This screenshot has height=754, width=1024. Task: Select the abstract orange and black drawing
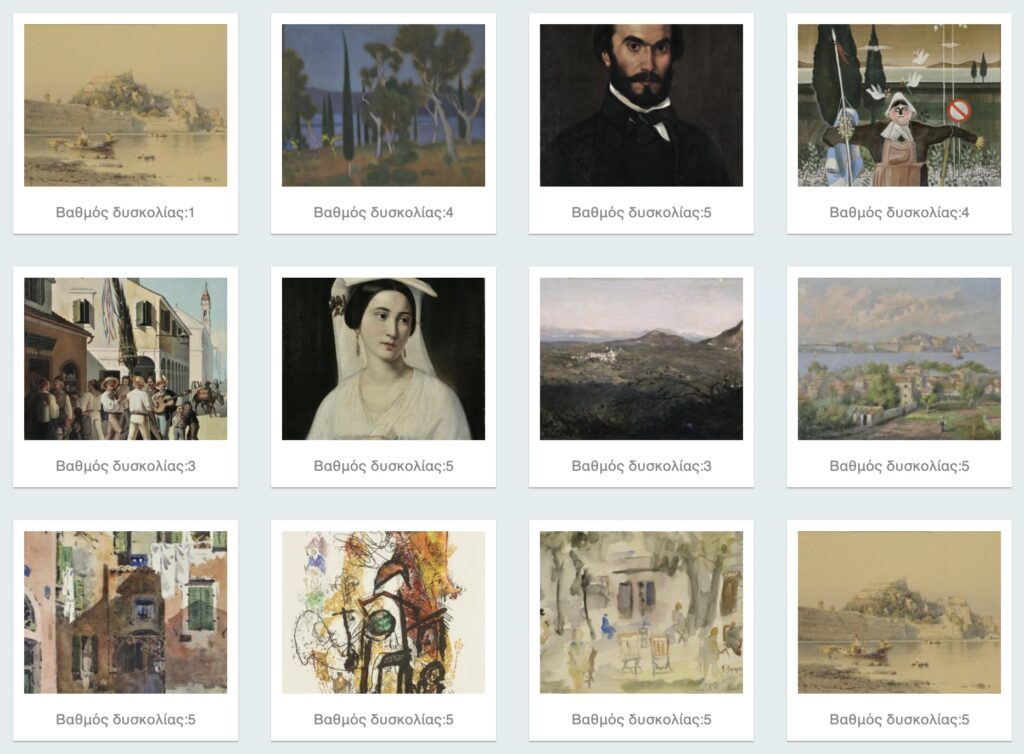[383, 612]
